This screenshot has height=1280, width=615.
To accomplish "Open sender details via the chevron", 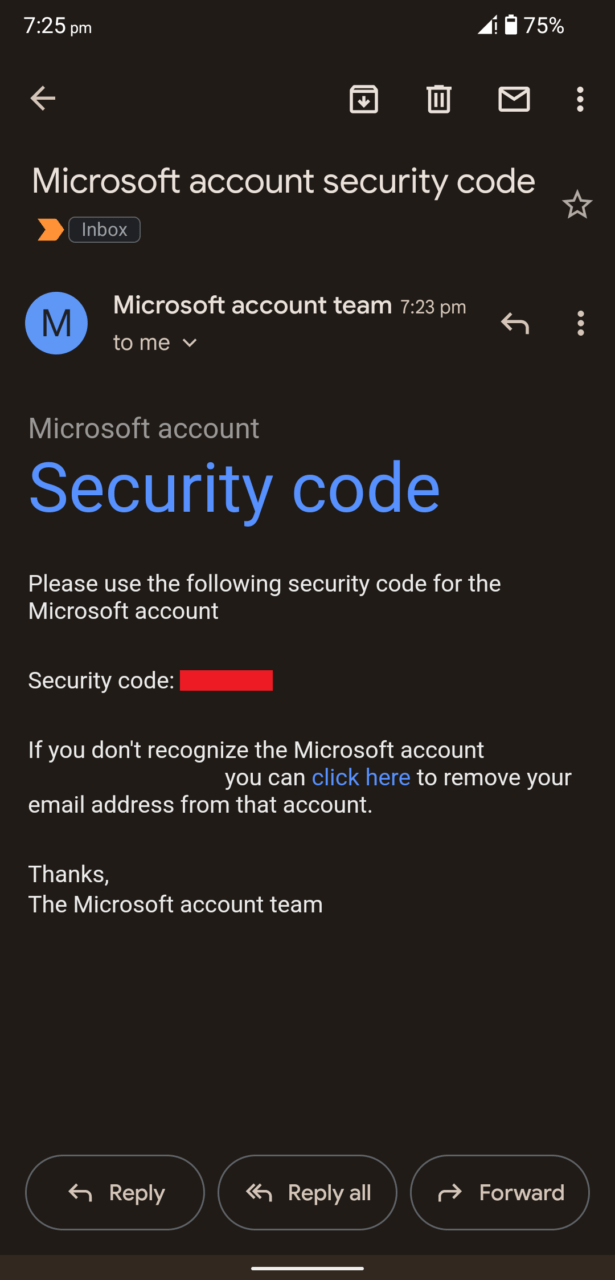I will pos(190,343).
